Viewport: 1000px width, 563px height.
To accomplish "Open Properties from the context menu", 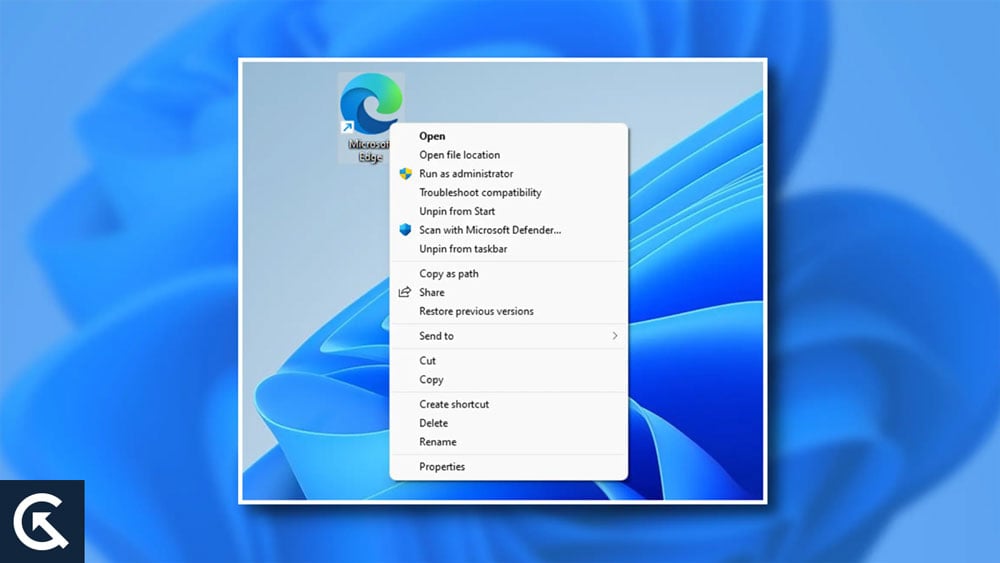I will pos(442,467).
